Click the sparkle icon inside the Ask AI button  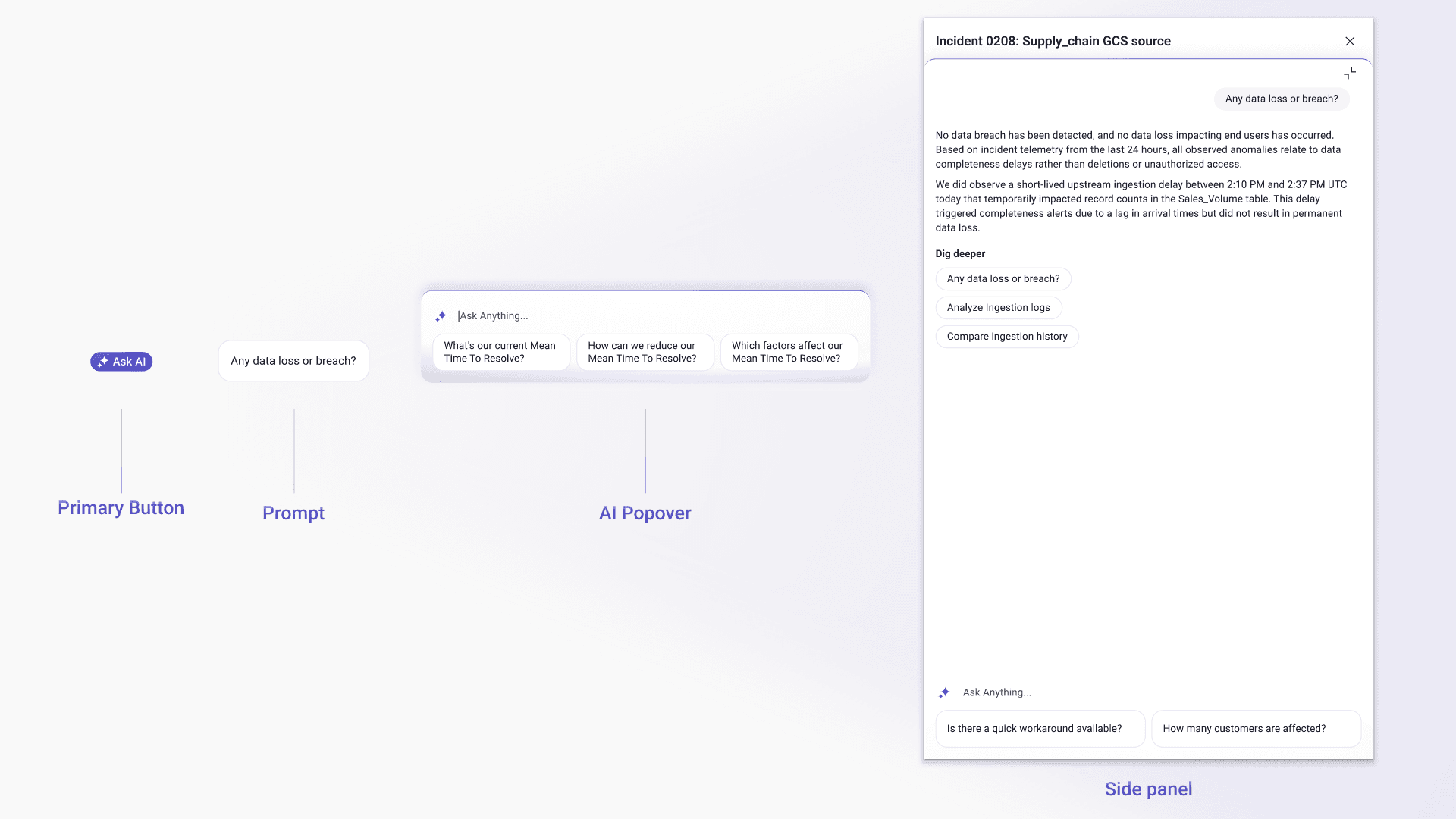point(103,362)
